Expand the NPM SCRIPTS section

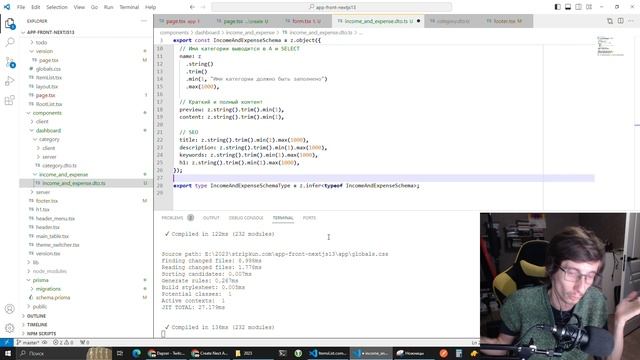[86, 333]
